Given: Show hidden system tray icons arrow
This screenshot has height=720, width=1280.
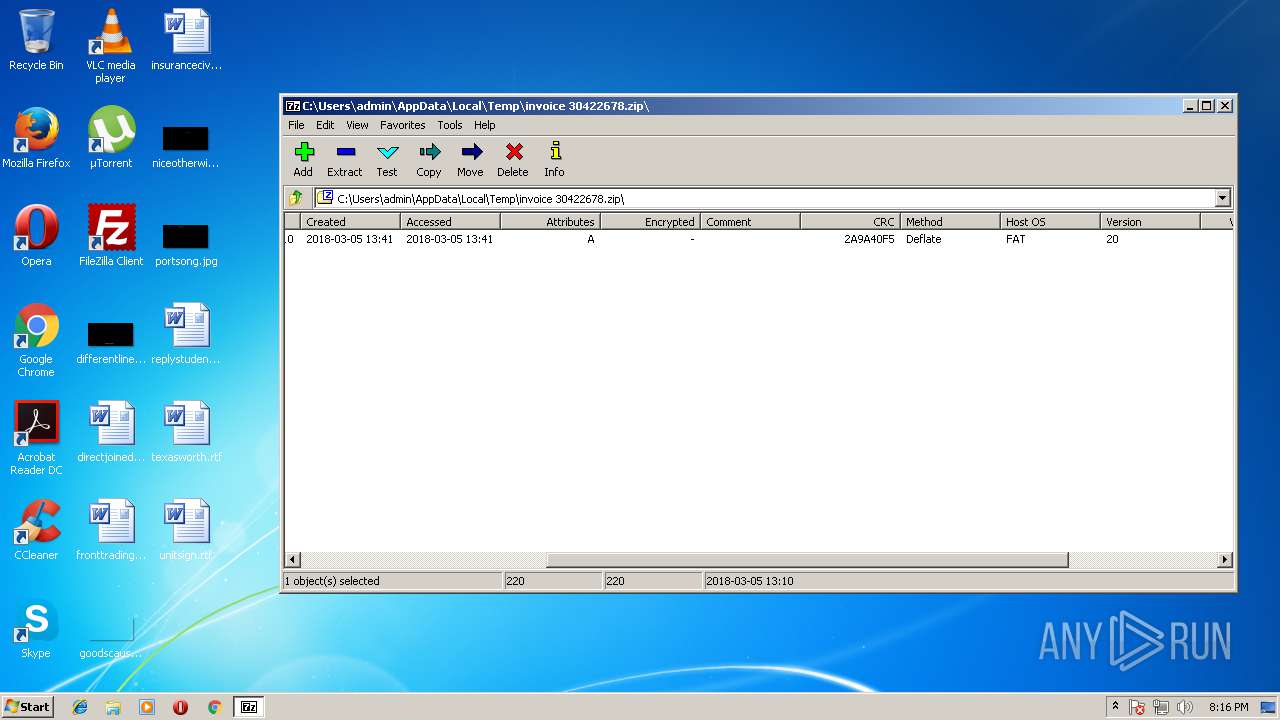Looking at the screenshot, I should click(x=1115, y=707).
